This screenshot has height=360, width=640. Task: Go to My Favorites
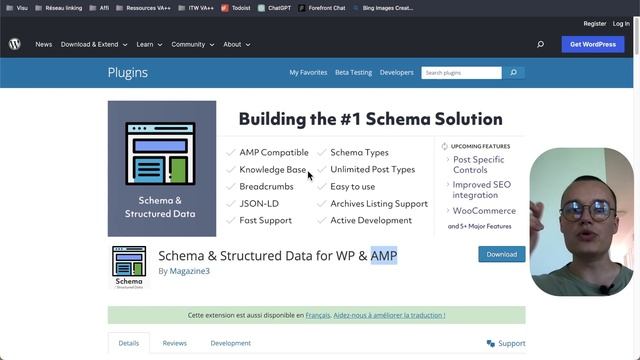click(x=308, y=72)
